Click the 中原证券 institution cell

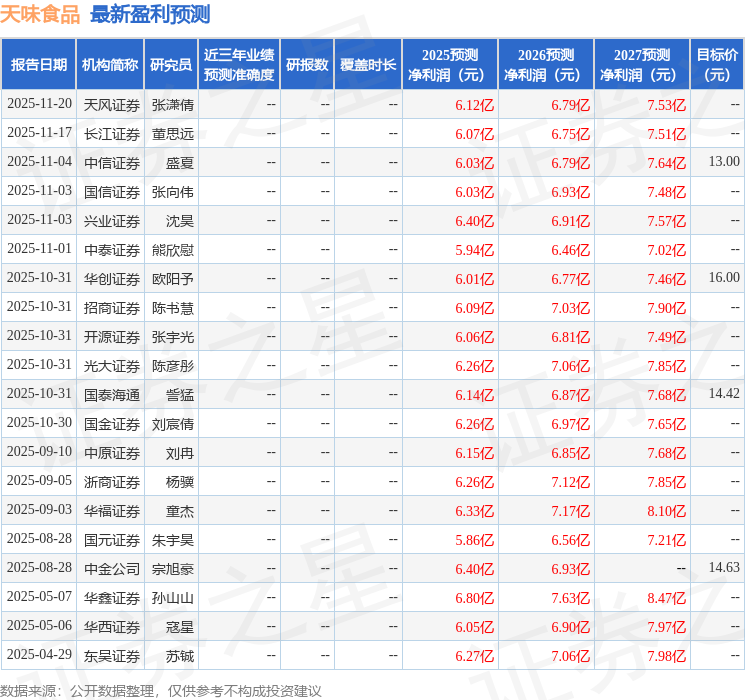point(112,453)
